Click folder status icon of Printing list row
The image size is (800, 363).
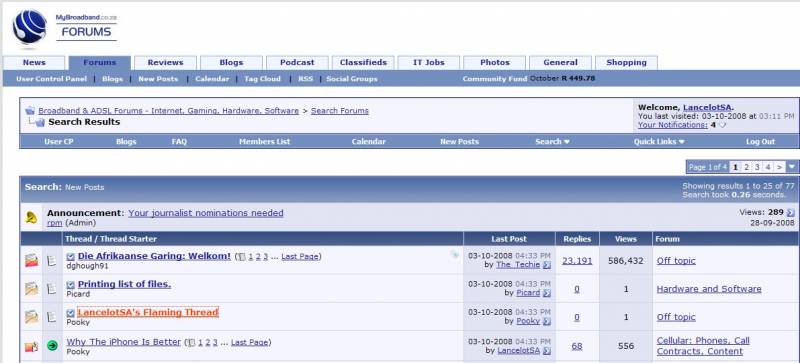click(31, 288)
